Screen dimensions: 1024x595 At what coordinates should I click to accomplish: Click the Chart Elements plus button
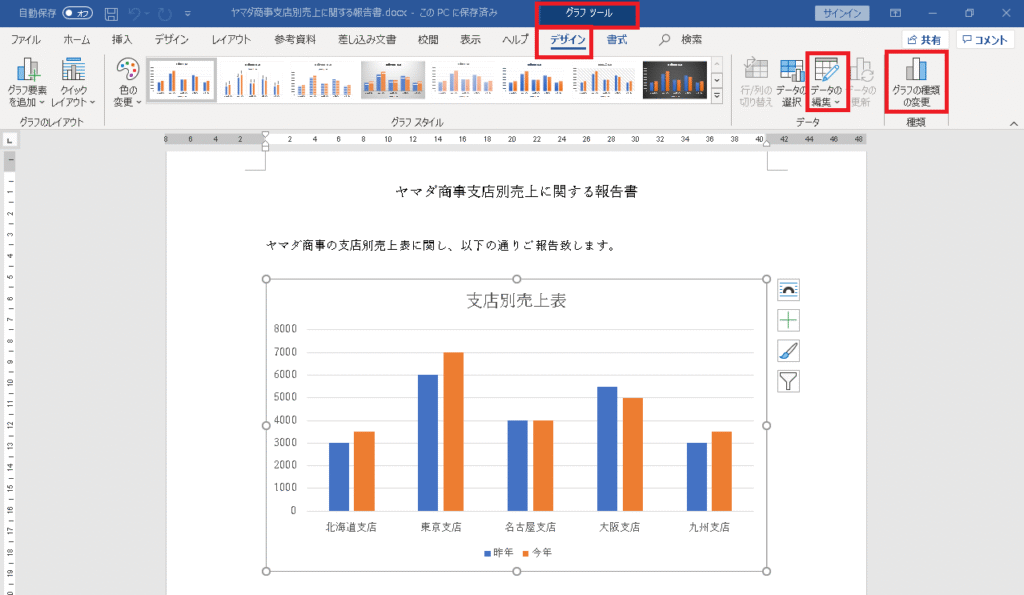pyautogui.click(x=788, y=320)
